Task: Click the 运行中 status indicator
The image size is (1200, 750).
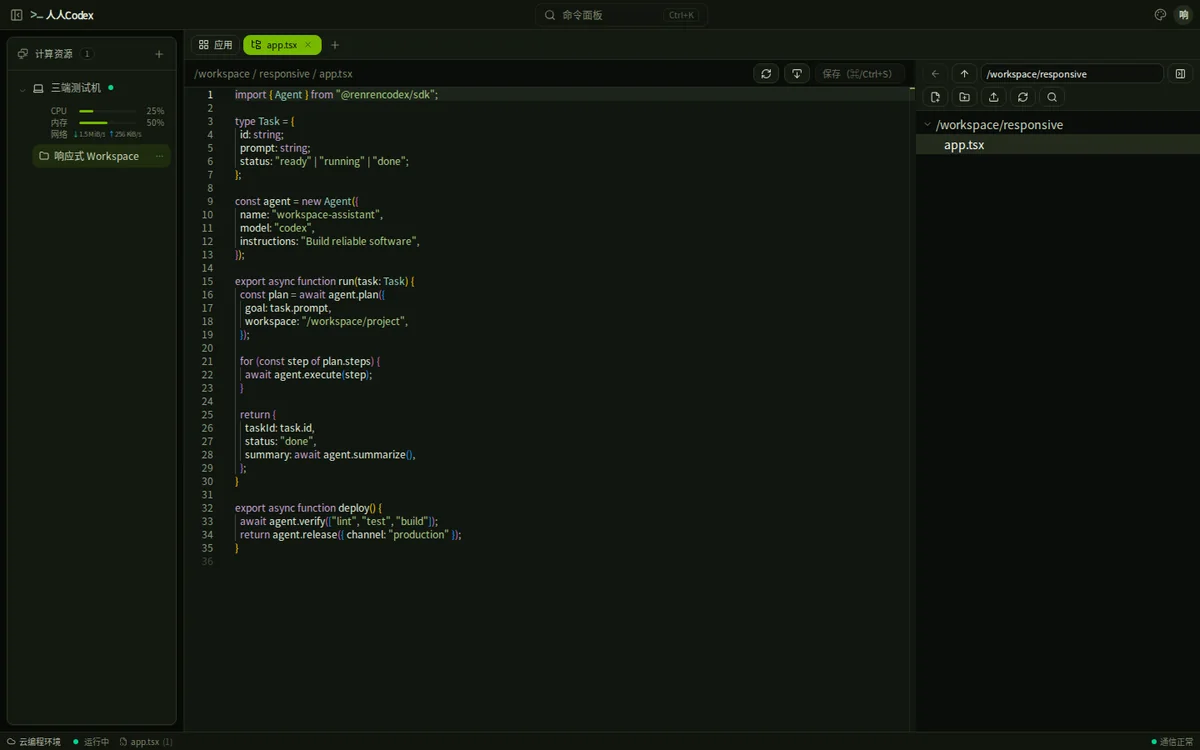Action: pyautogui.click(x=91, y=742)
